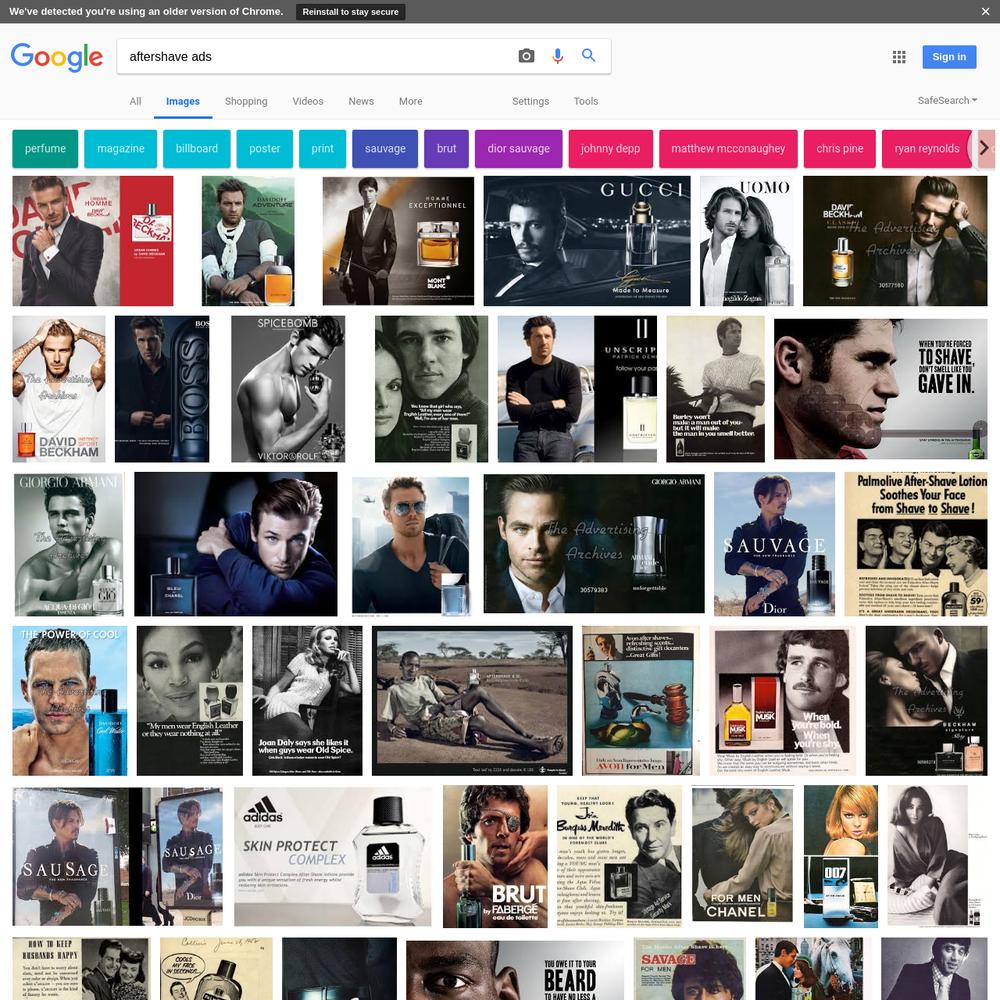The height and width of the screenshot is (1000, 1000).
Task: Filter by johnny depp chip
Action: [x=610, y=149]
